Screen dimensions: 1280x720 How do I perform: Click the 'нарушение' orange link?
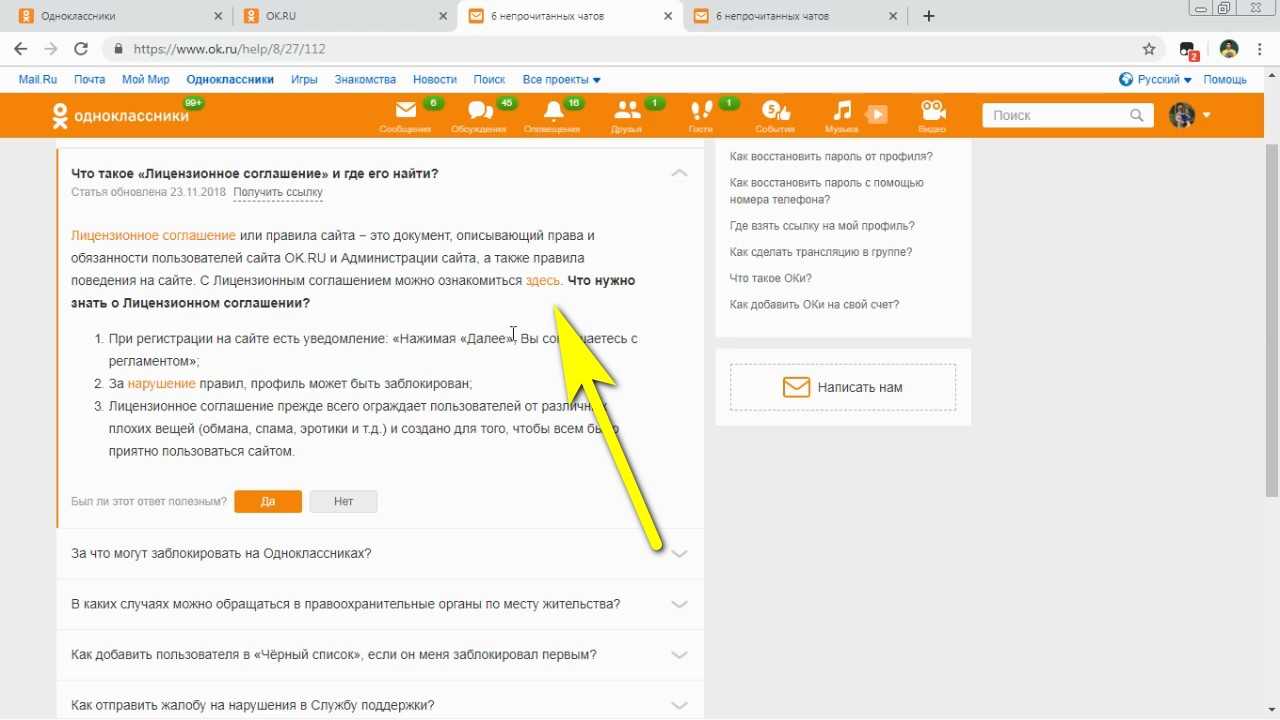pyautogui.click(x=161, y=383)
